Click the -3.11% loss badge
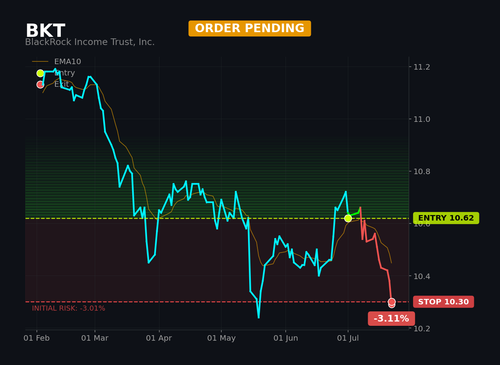This screenshot has width=500, height=365. coord(391,319)
